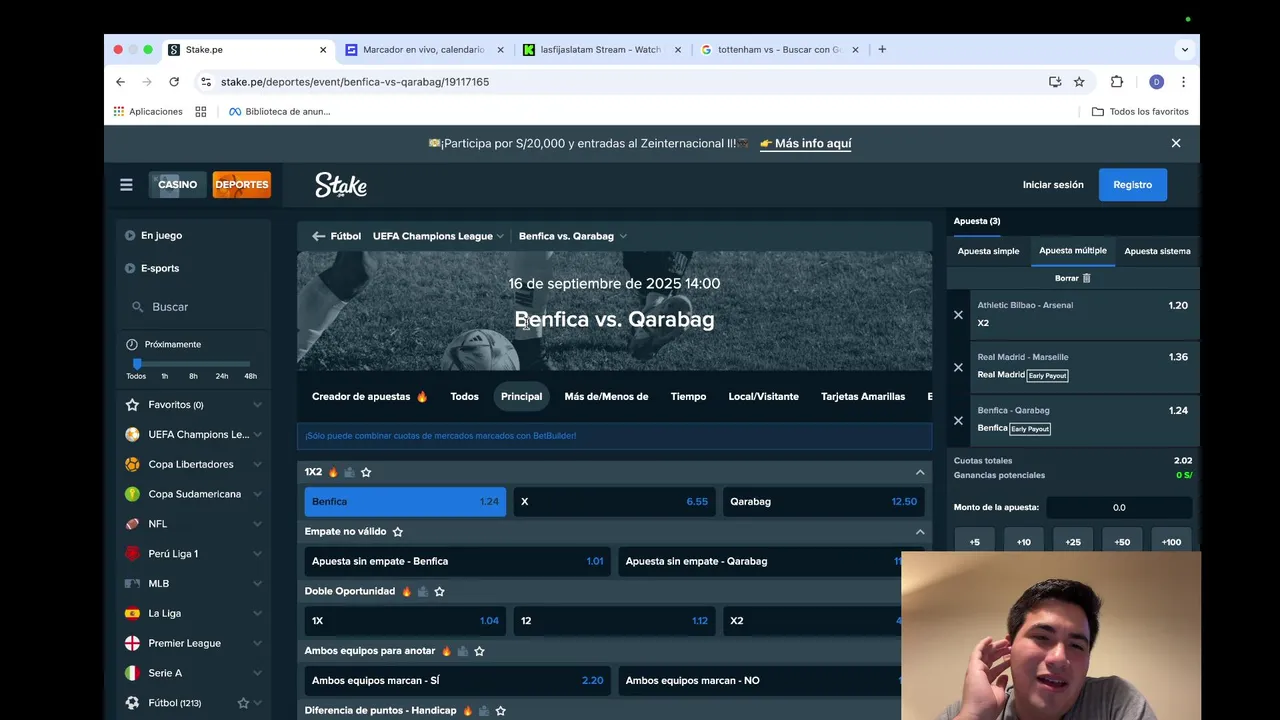Click the Premier League England flag icon

click(x=132, y=644)
